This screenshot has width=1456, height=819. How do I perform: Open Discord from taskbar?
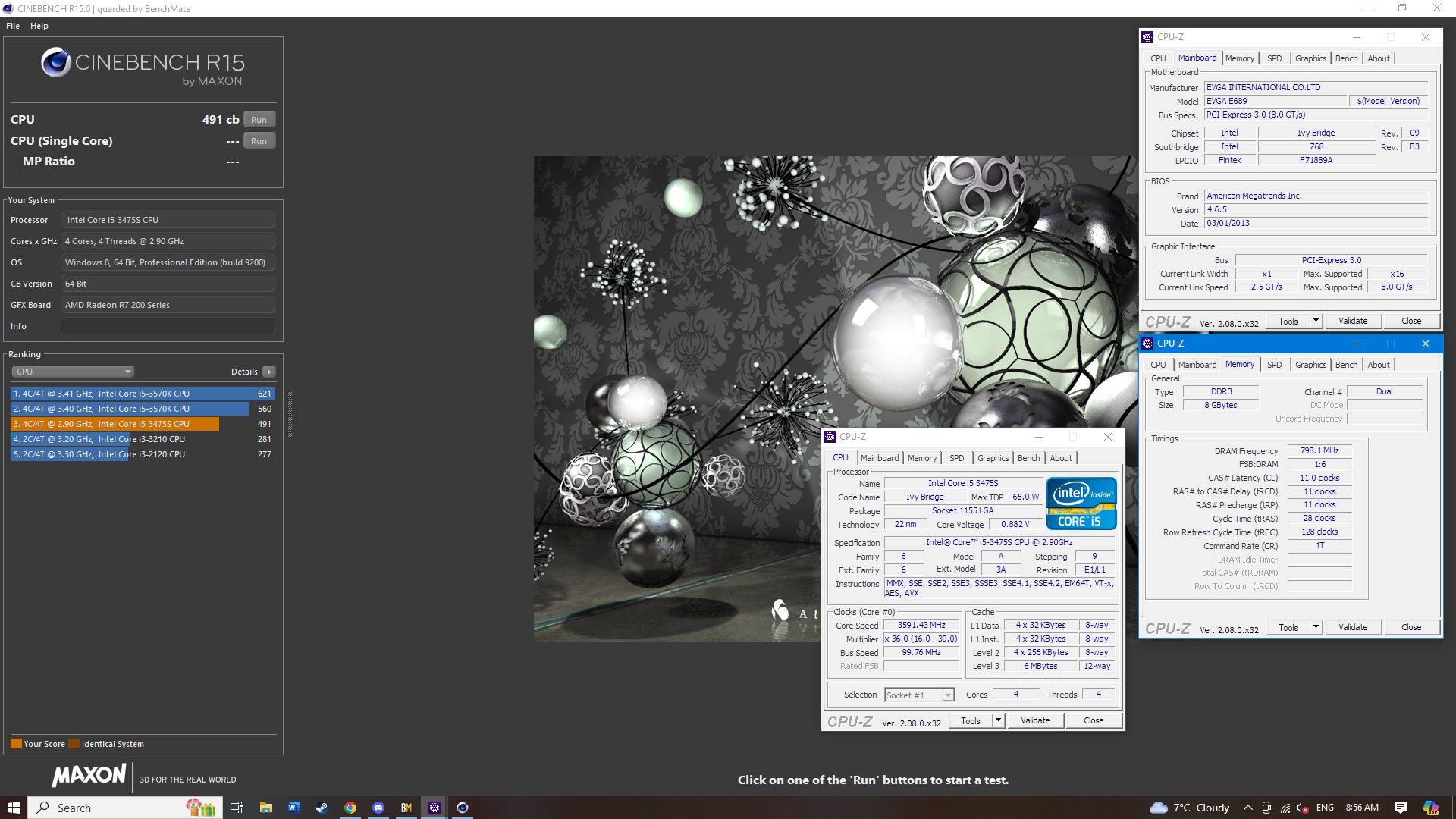(x=378, y=808)
